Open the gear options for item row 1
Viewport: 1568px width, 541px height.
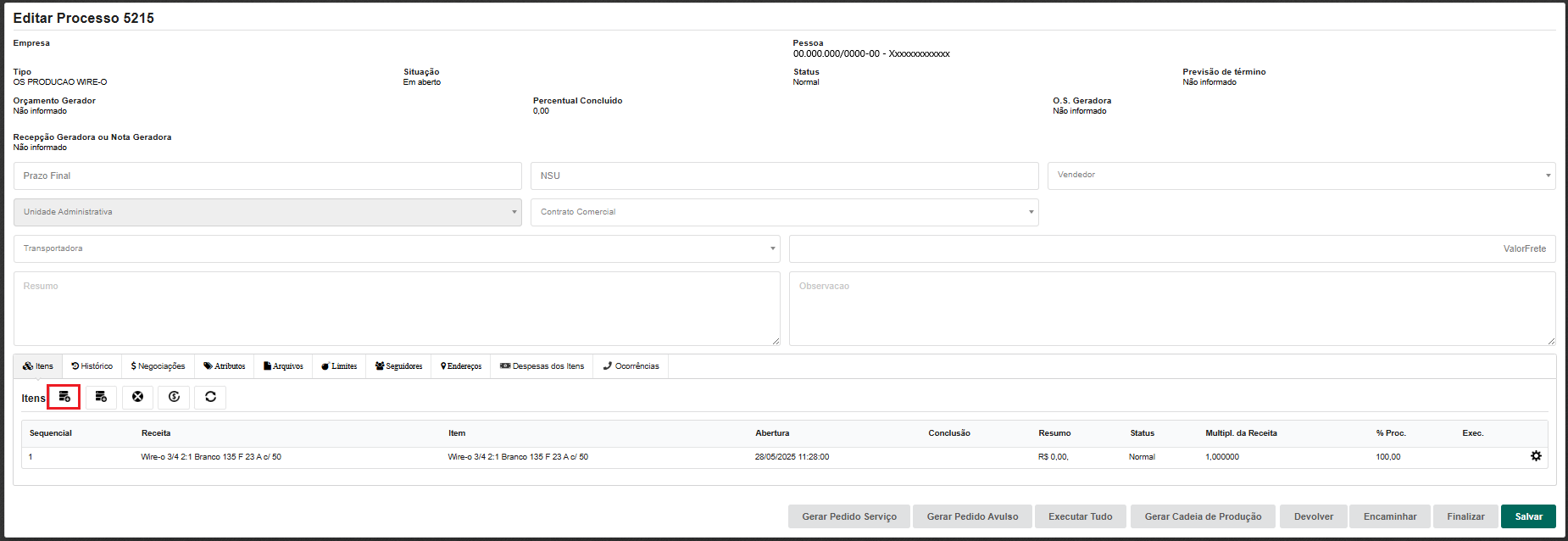(1535, 456)
